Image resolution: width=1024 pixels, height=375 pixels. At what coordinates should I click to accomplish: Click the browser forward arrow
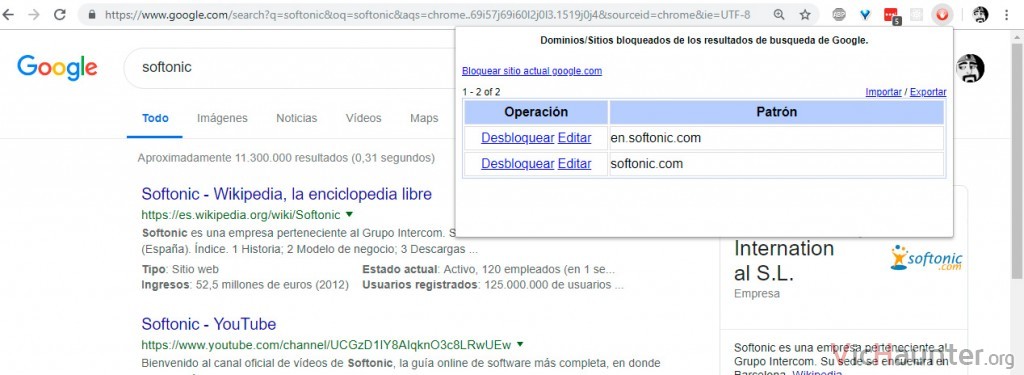click(x=34, y=14)
